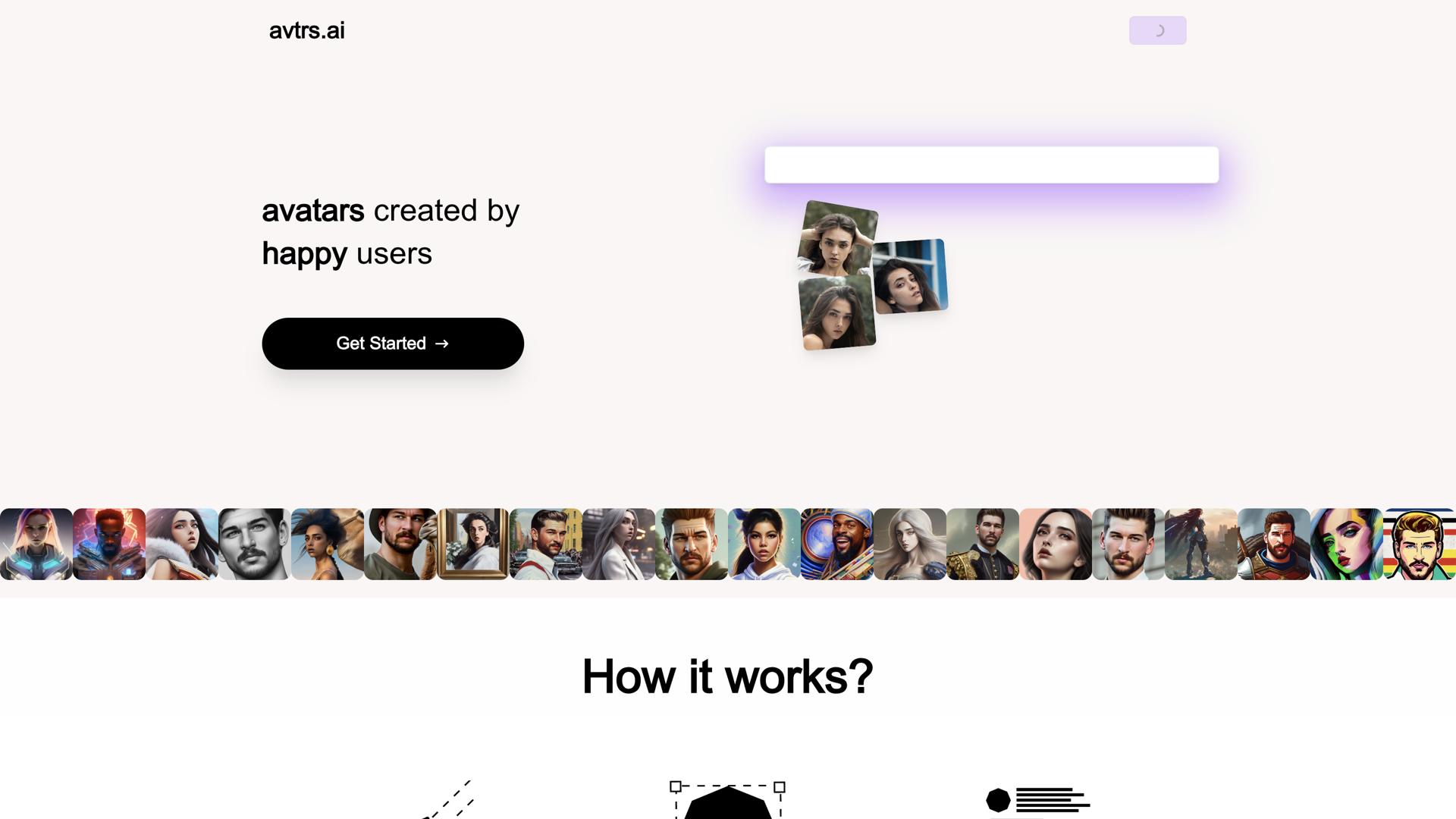The image size is (1456, 819).
Task: Click the loading spinner button in the header
Action: pos(1157,30)
